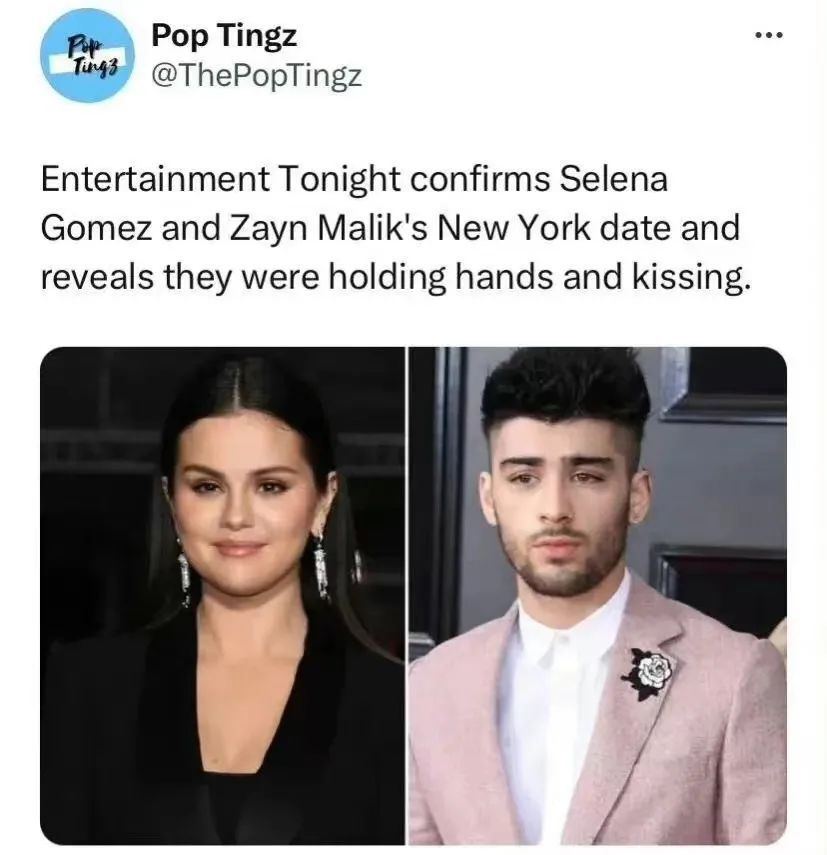Select the "Selena" word in the tweet text
The height and width of the screenshot is (855, 827).
pyautogui.click(x=613, y=179)
